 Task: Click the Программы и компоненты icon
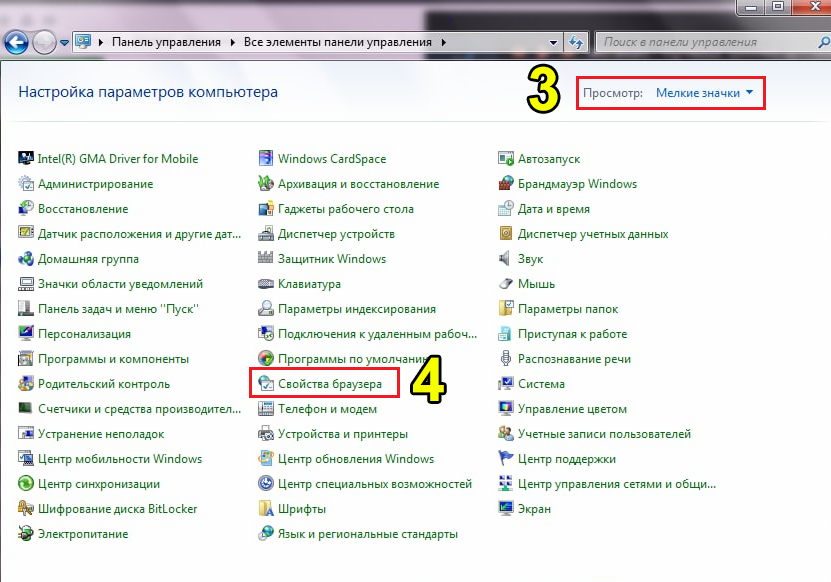[25, 359]
